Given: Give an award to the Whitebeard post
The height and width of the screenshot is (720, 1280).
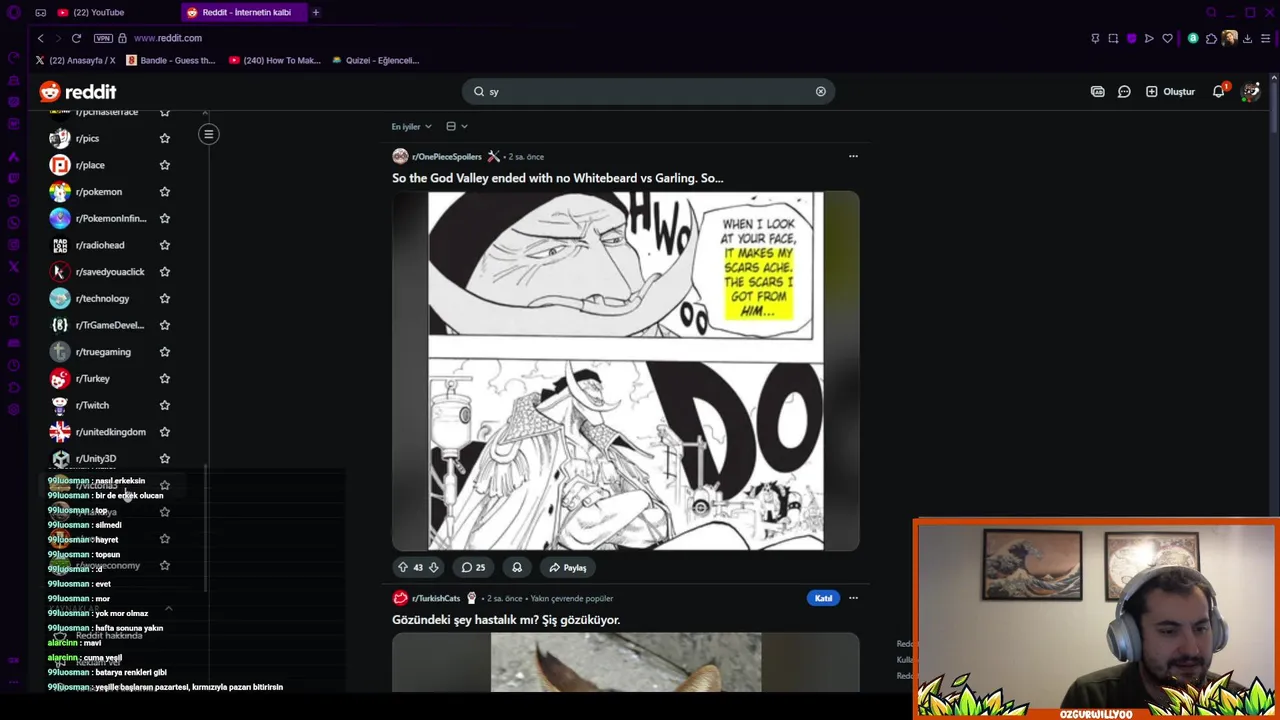Looking at the screenshot, I should click(x=517, y=567).
